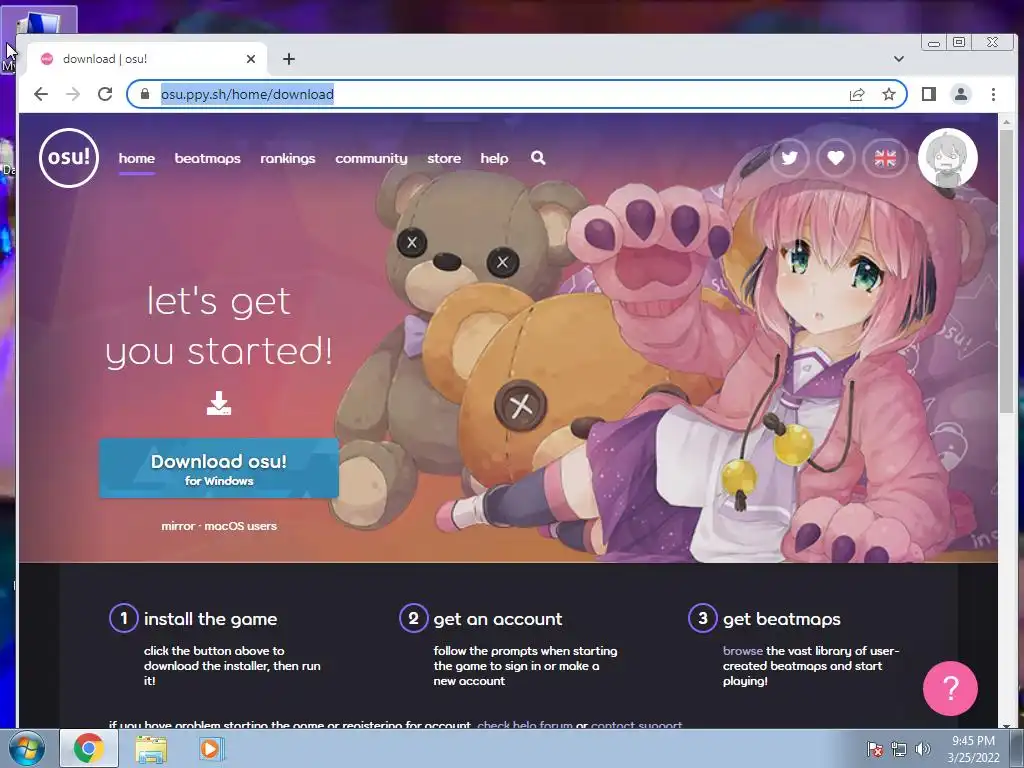Open the home menu item
1024x768 pixels.
click(x=136, y=158)
